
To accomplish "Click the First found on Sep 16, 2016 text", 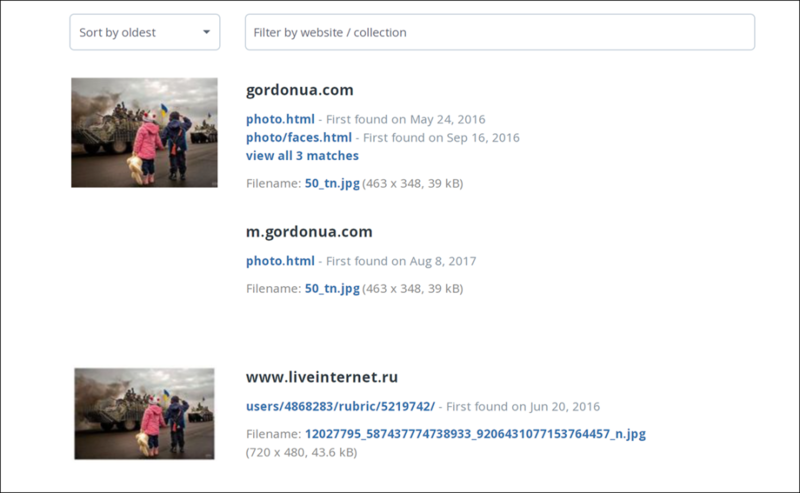I will tap(441, 137).
